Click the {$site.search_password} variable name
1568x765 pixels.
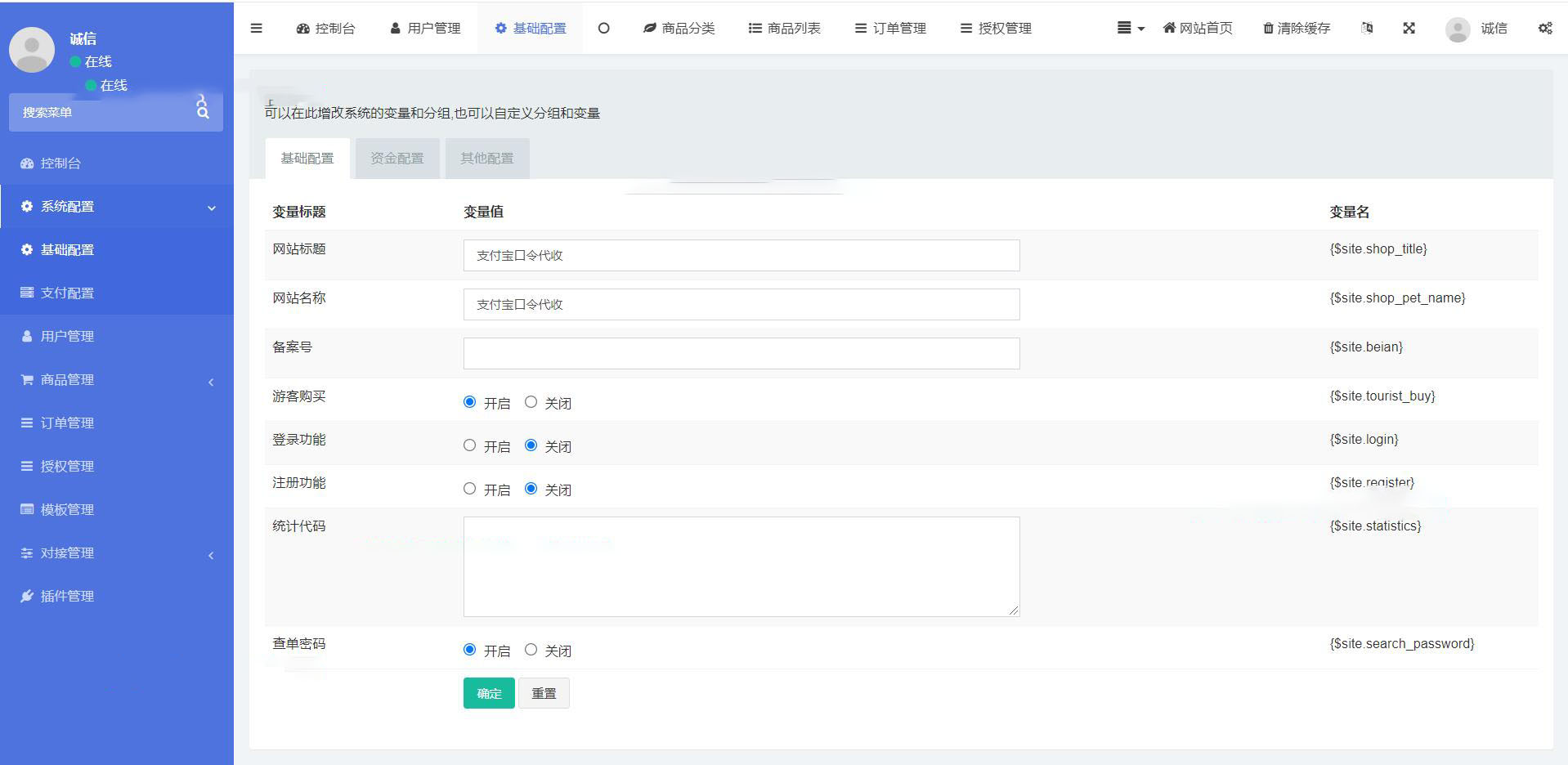1402,643
